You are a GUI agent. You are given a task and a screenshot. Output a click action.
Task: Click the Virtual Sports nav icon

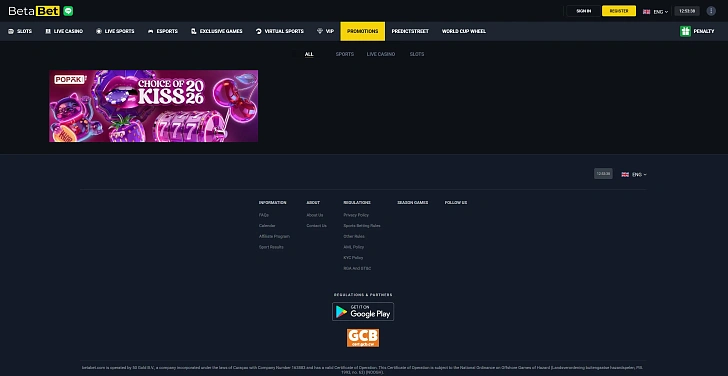[259, 31]
